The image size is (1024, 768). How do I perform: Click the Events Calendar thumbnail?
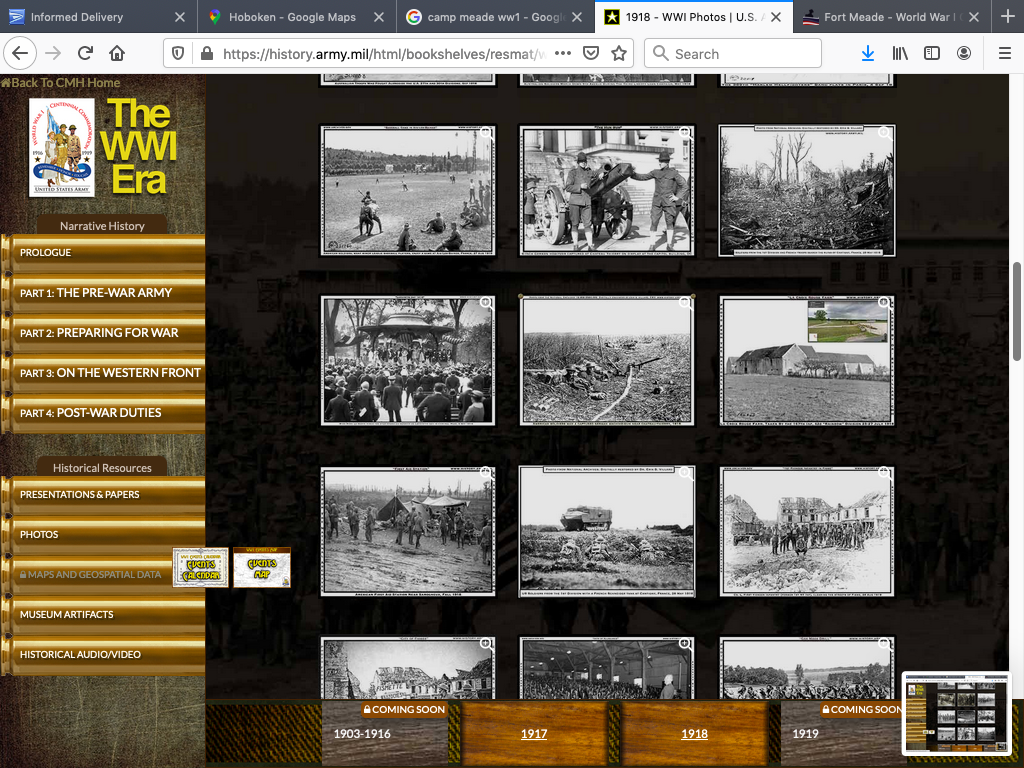[201, 568]
